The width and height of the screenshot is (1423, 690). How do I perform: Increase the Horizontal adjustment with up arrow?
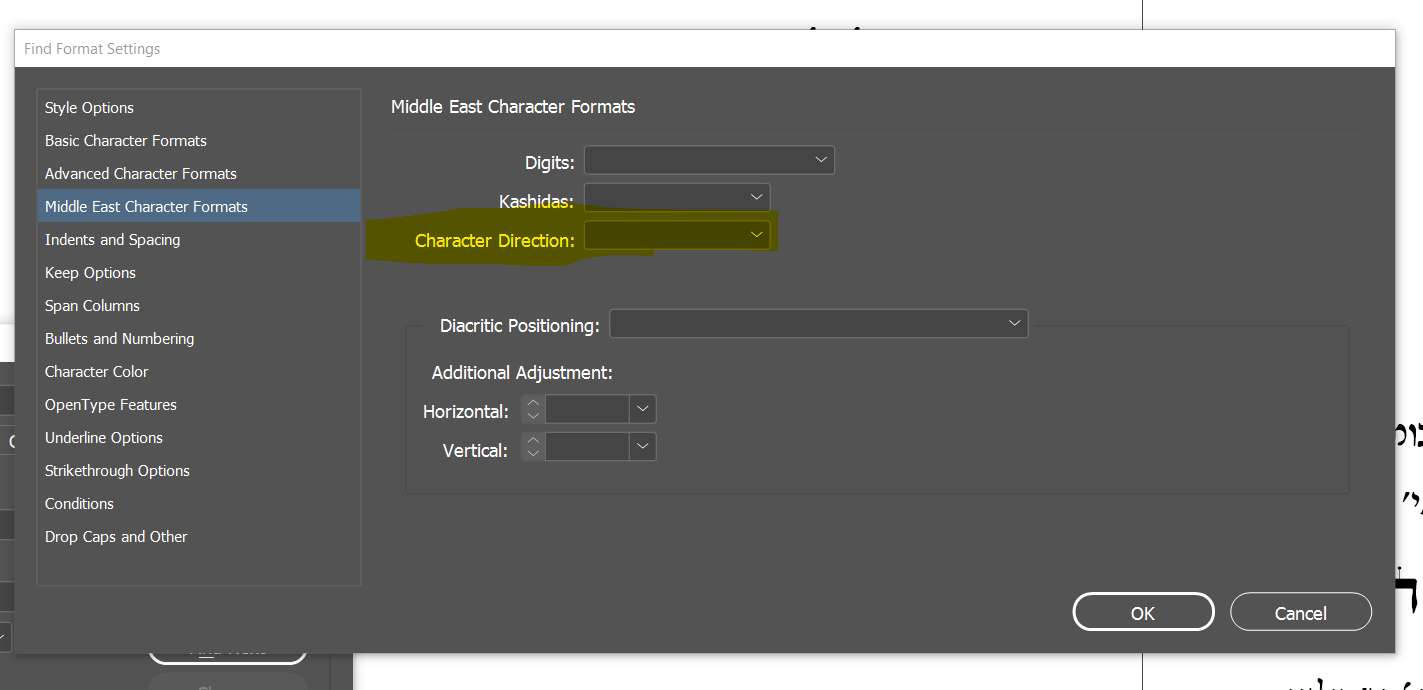pos(533,403)
